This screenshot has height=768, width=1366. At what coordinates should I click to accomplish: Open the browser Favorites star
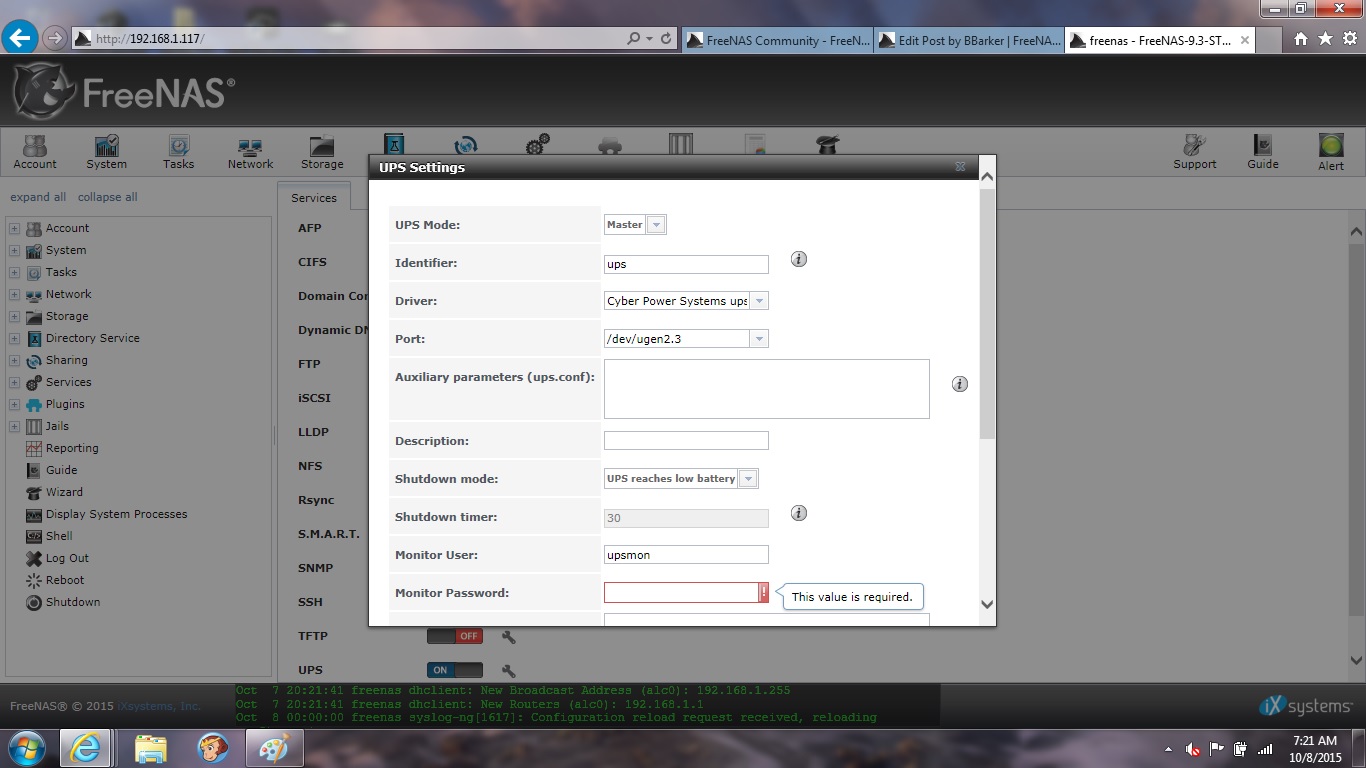click(1325, 39)
